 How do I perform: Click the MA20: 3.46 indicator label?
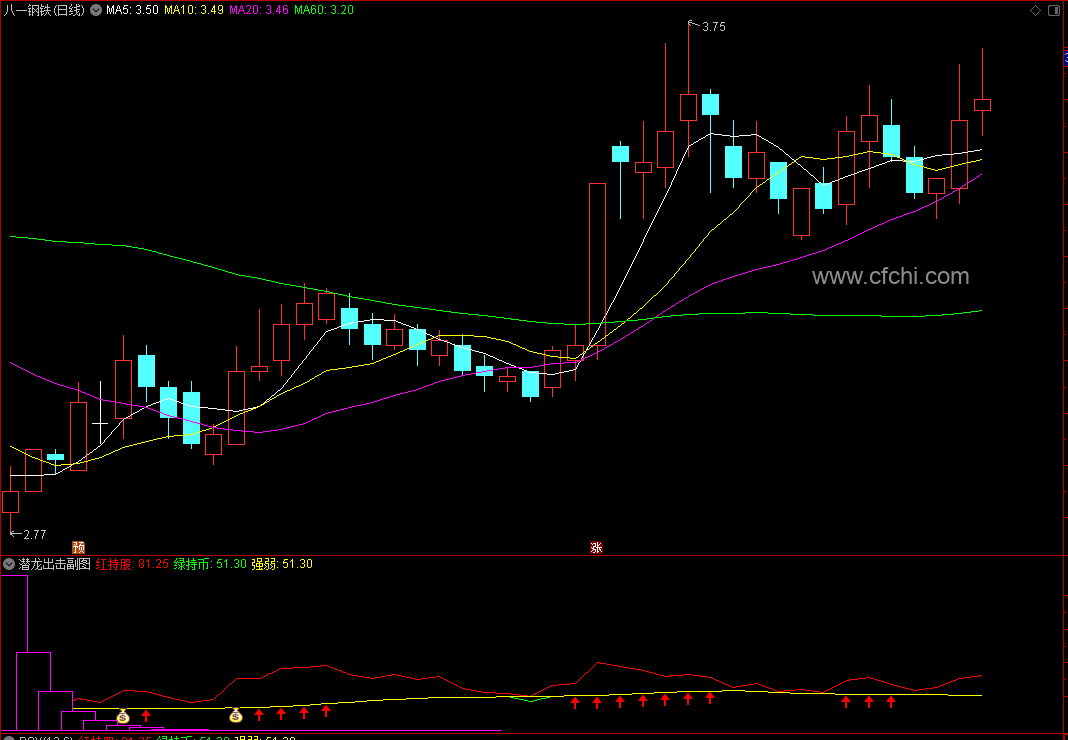click(259, 10)
